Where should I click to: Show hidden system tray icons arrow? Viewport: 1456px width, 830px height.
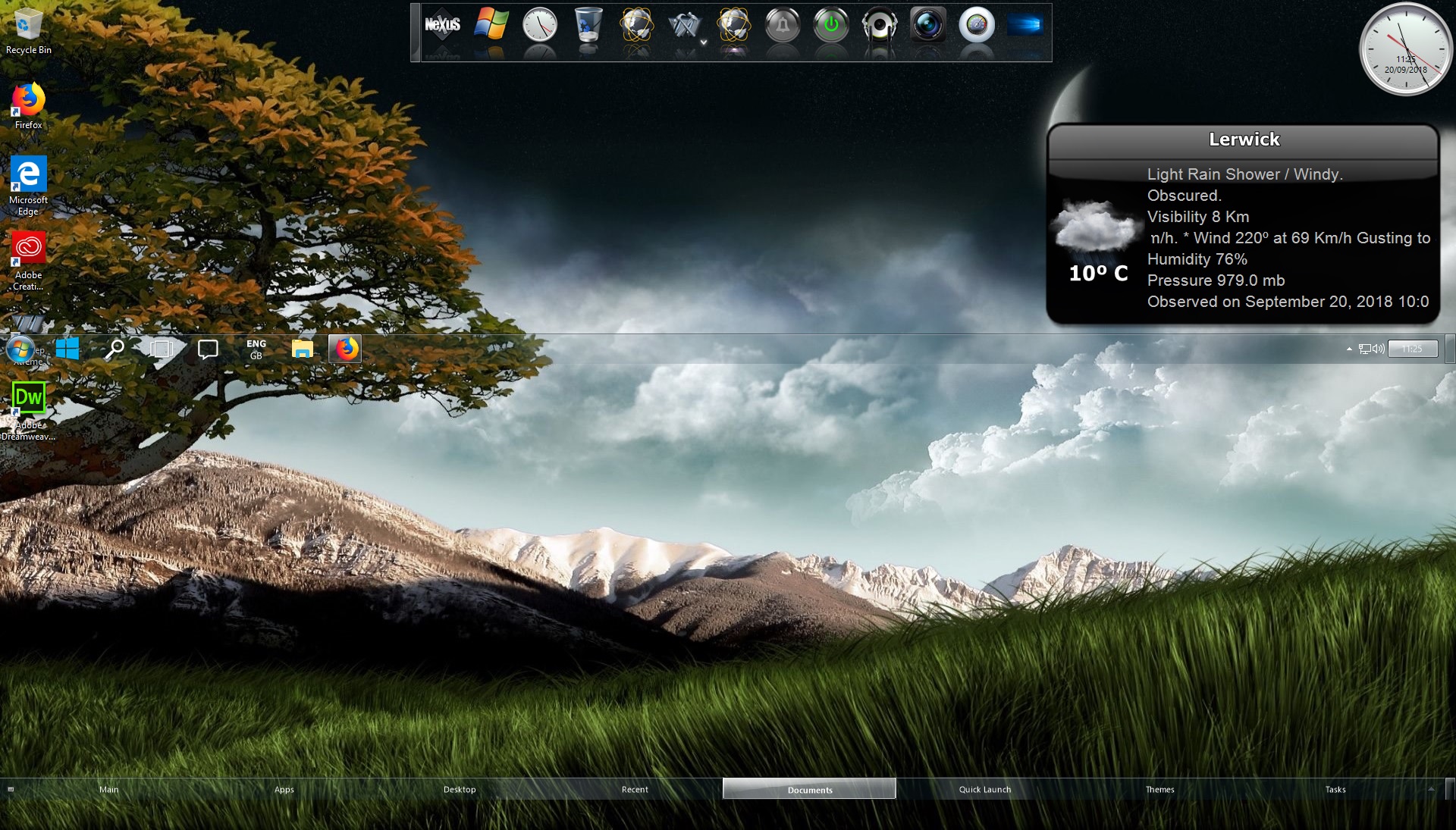pos(1349,349)
